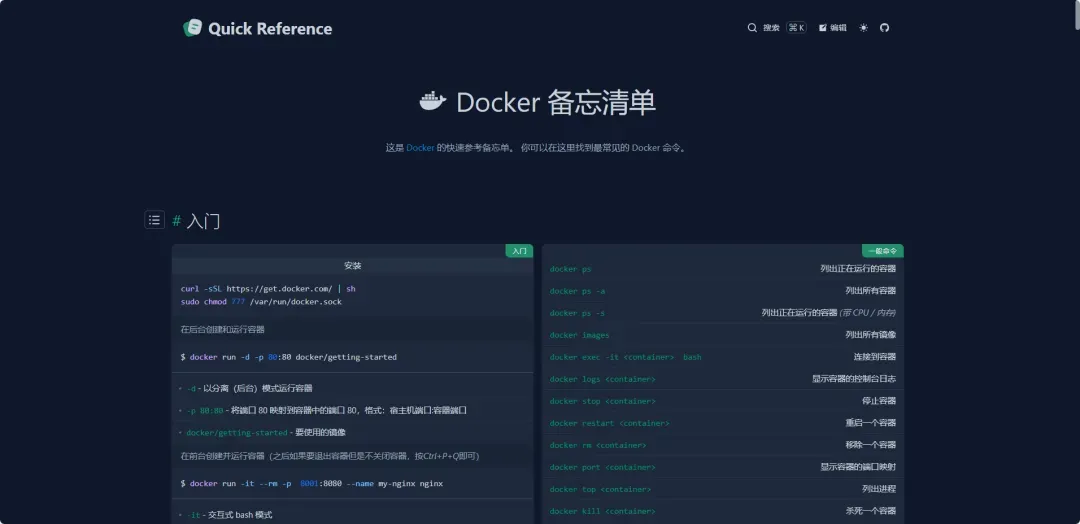Click docker logs <container> command

click(603, 379)
